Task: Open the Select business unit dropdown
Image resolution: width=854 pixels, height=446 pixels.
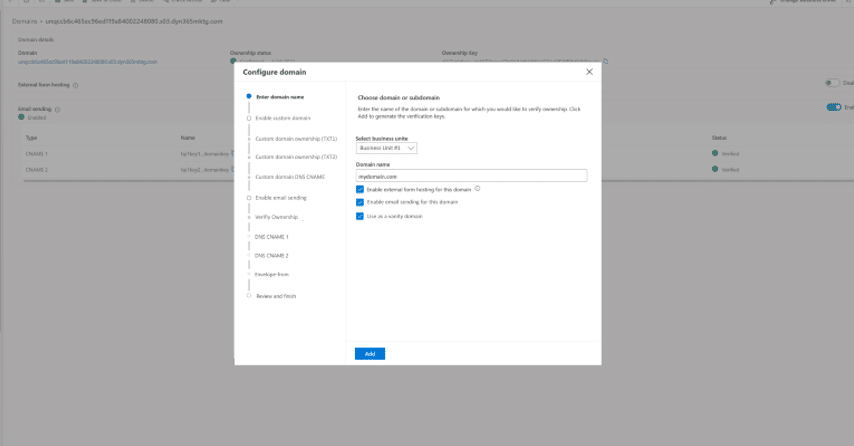Action: [387, 148]
